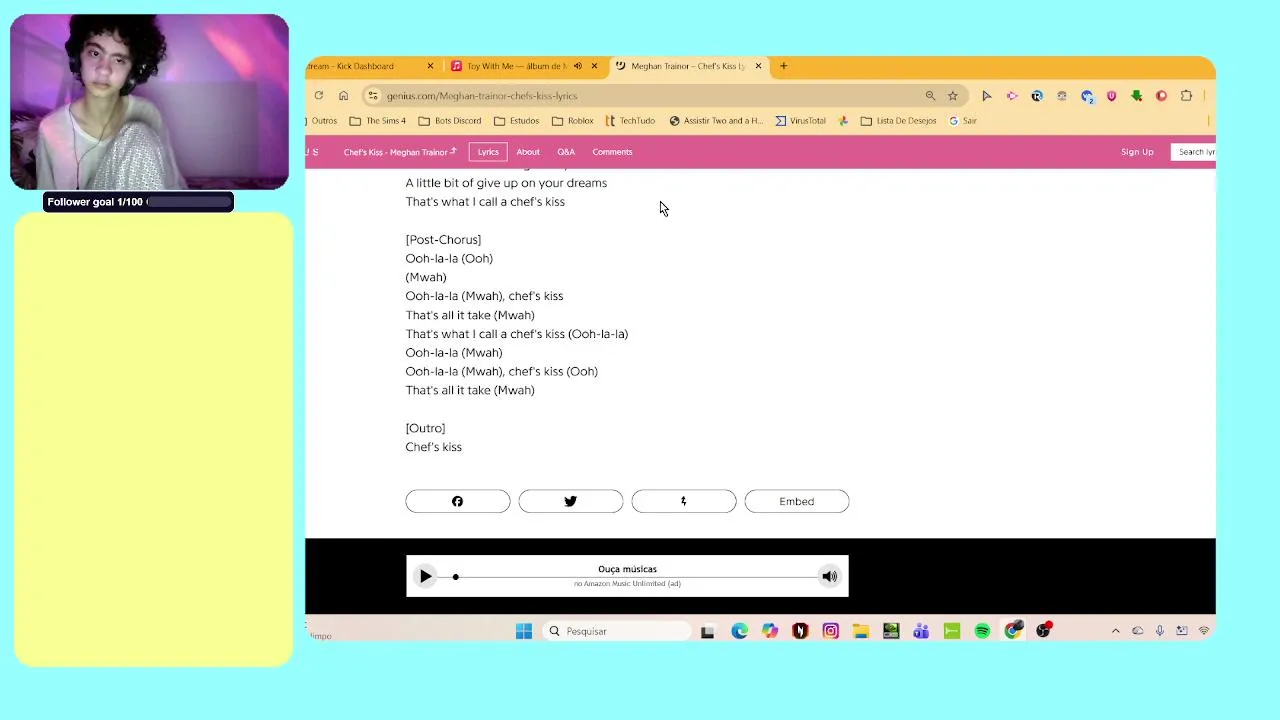Open Microsoft Teams from the taskbar
1280x720 pixels.
pyautogui.click(x=921, y=631)
